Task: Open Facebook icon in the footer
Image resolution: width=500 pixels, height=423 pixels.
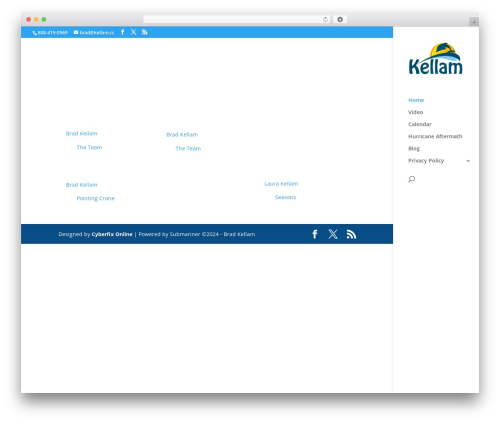Action: [315, 234]
